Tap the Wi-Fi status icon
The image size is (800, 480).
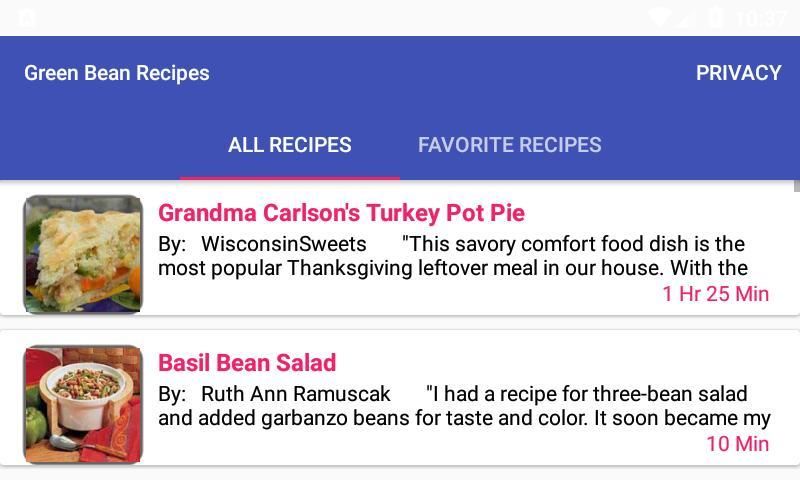tap(659, 18)
